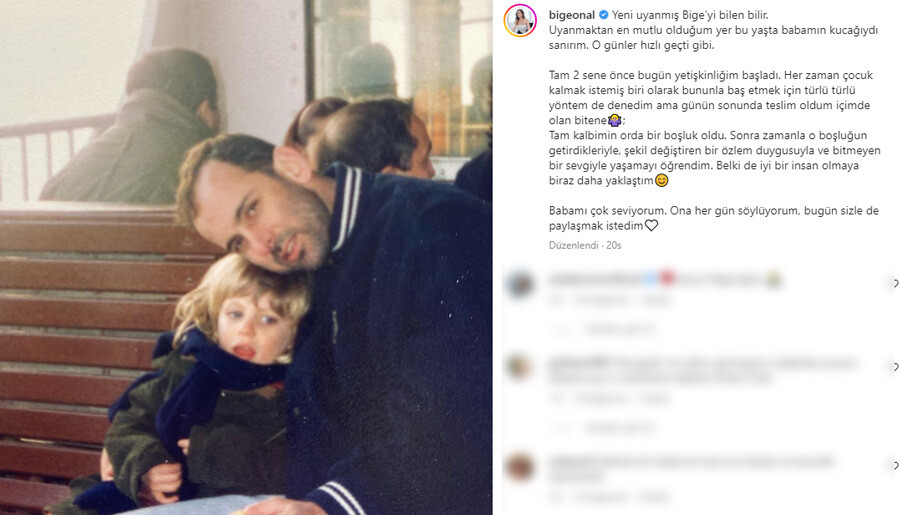Viewport: 900px width, 515px height.
Task: Click the 'Düzenlendi · 20s' timestamp
Action: pyautogui.click(x=585, y=245)
